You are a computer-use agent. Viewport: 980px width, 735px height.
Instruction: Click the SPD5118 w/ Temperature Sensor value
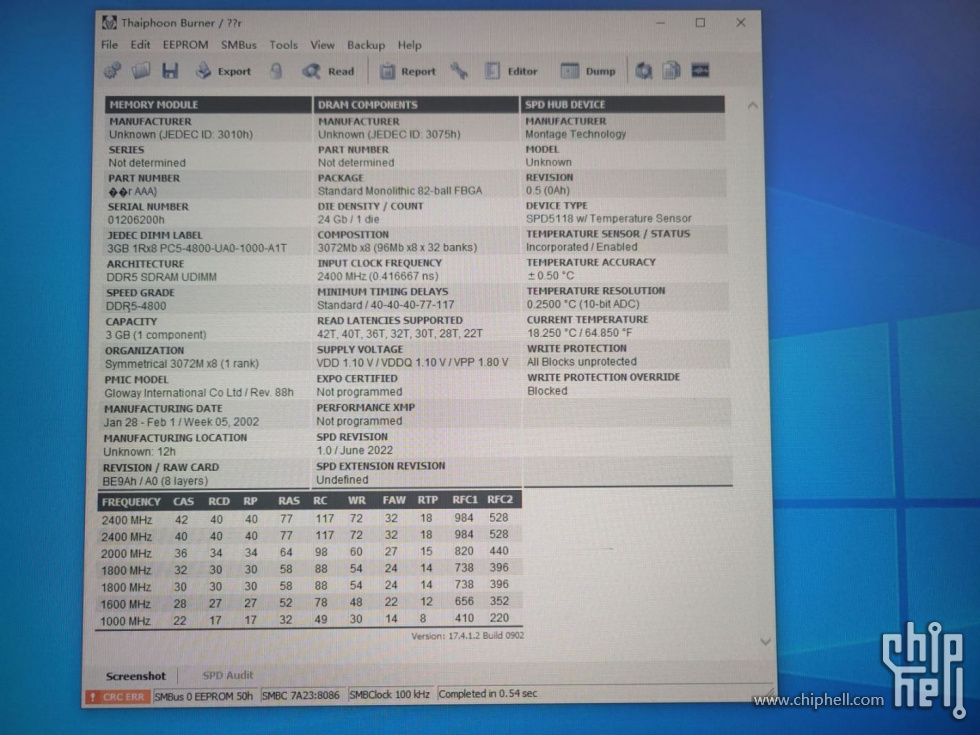point(609,219)
